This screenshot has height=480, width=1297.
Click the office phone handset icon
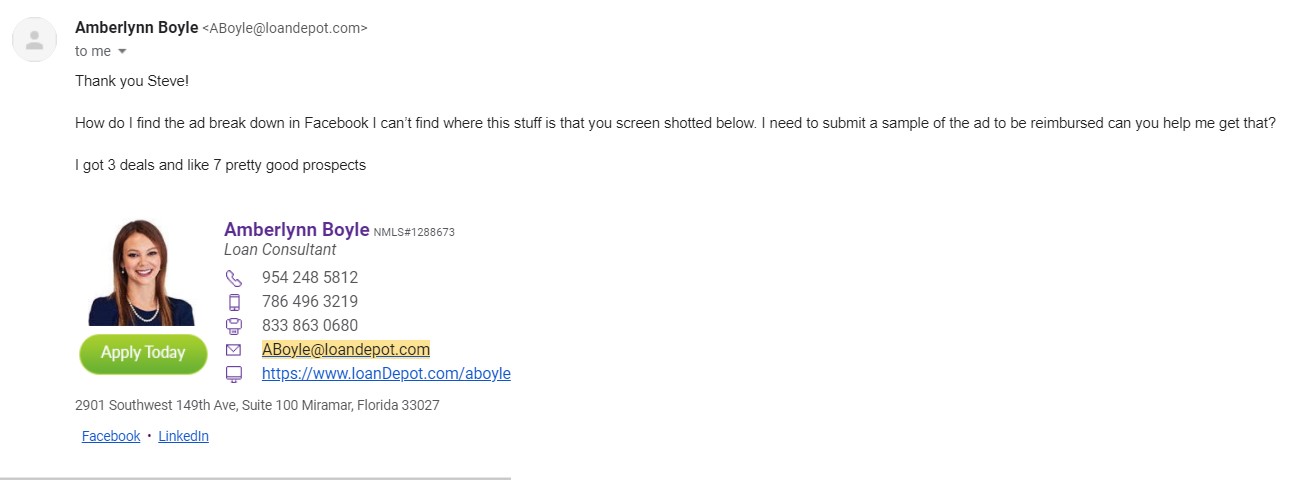(x=234, y=278)
